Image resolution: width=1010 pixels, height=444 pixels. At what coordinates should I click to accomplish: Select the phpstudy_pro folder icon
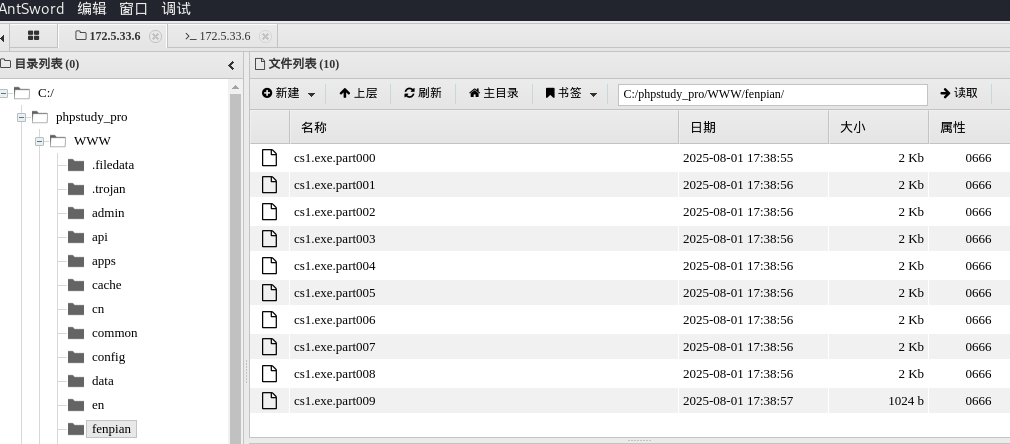coord(40,117)
